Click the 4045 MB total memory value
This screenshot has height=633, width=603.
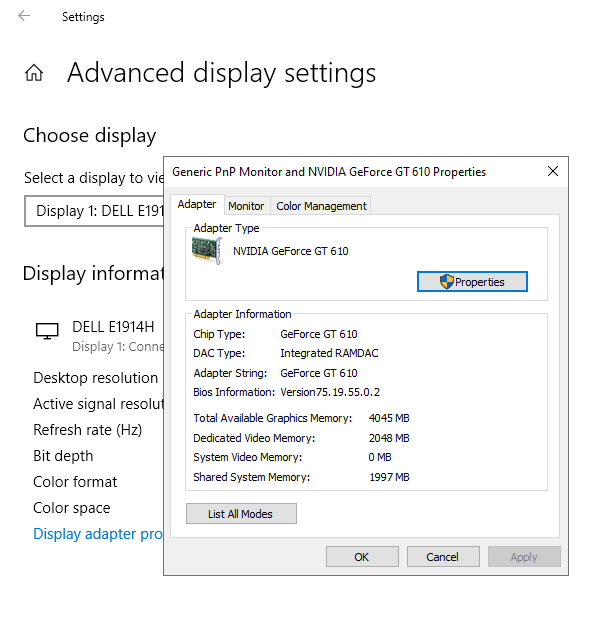[389, 418]
